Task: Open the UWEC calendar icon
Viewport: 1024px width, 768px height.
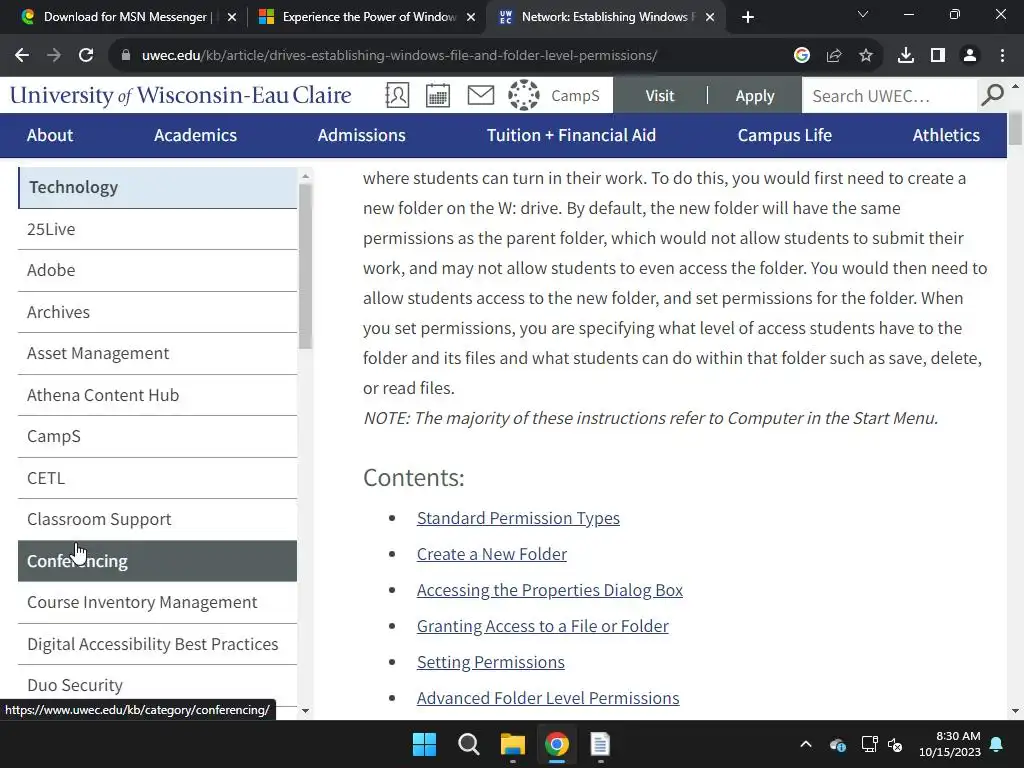Action: [x=438, y=95]
